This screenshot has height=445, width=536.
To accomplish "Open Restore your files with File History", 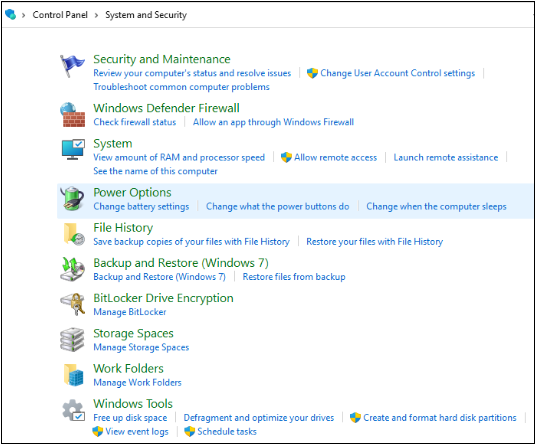I will click(375, 242).
